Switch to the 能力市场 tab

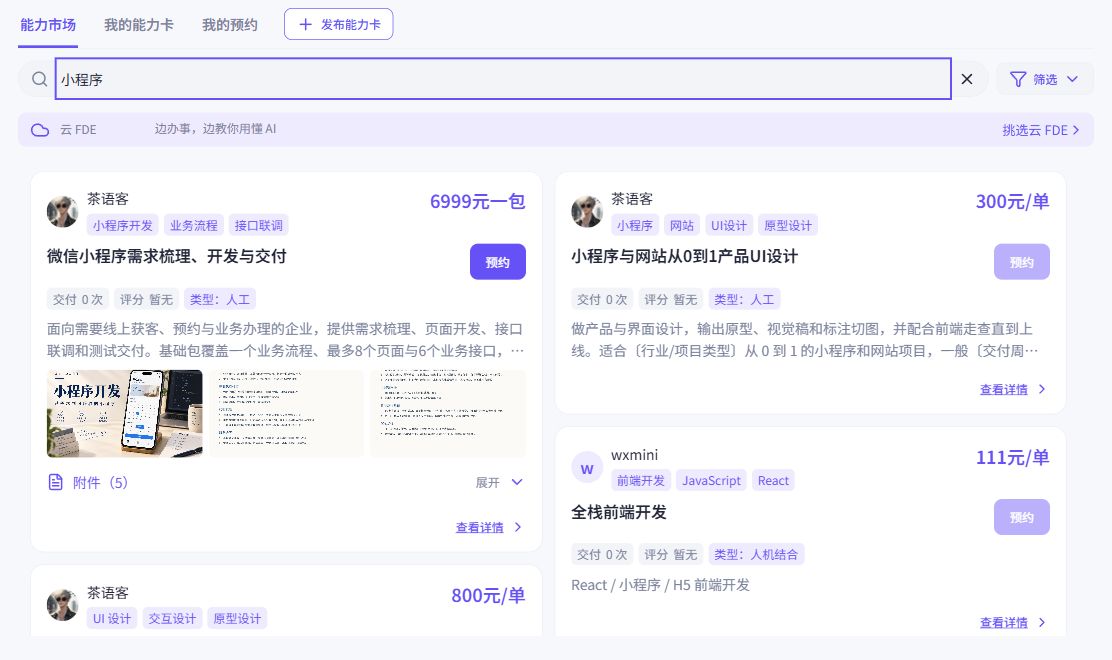48,25
